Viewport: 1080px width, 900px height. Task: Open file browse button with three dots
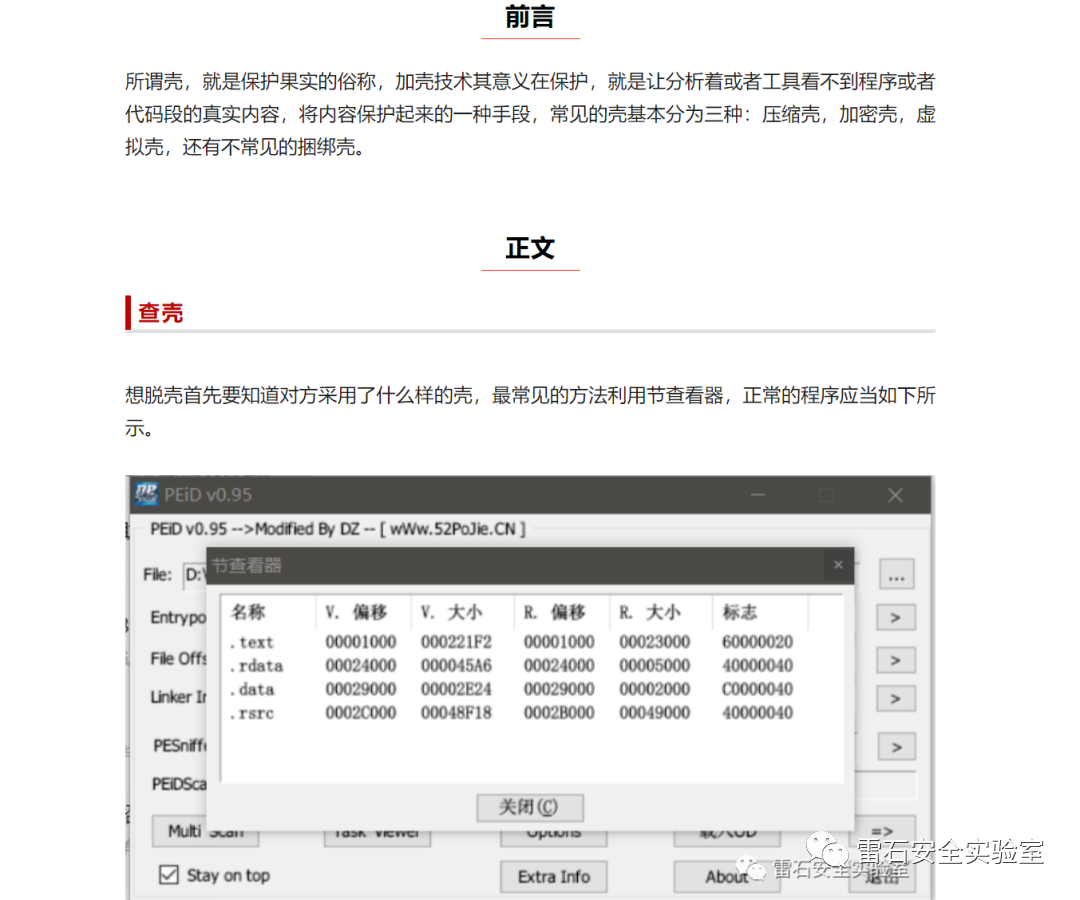point(896,574)
